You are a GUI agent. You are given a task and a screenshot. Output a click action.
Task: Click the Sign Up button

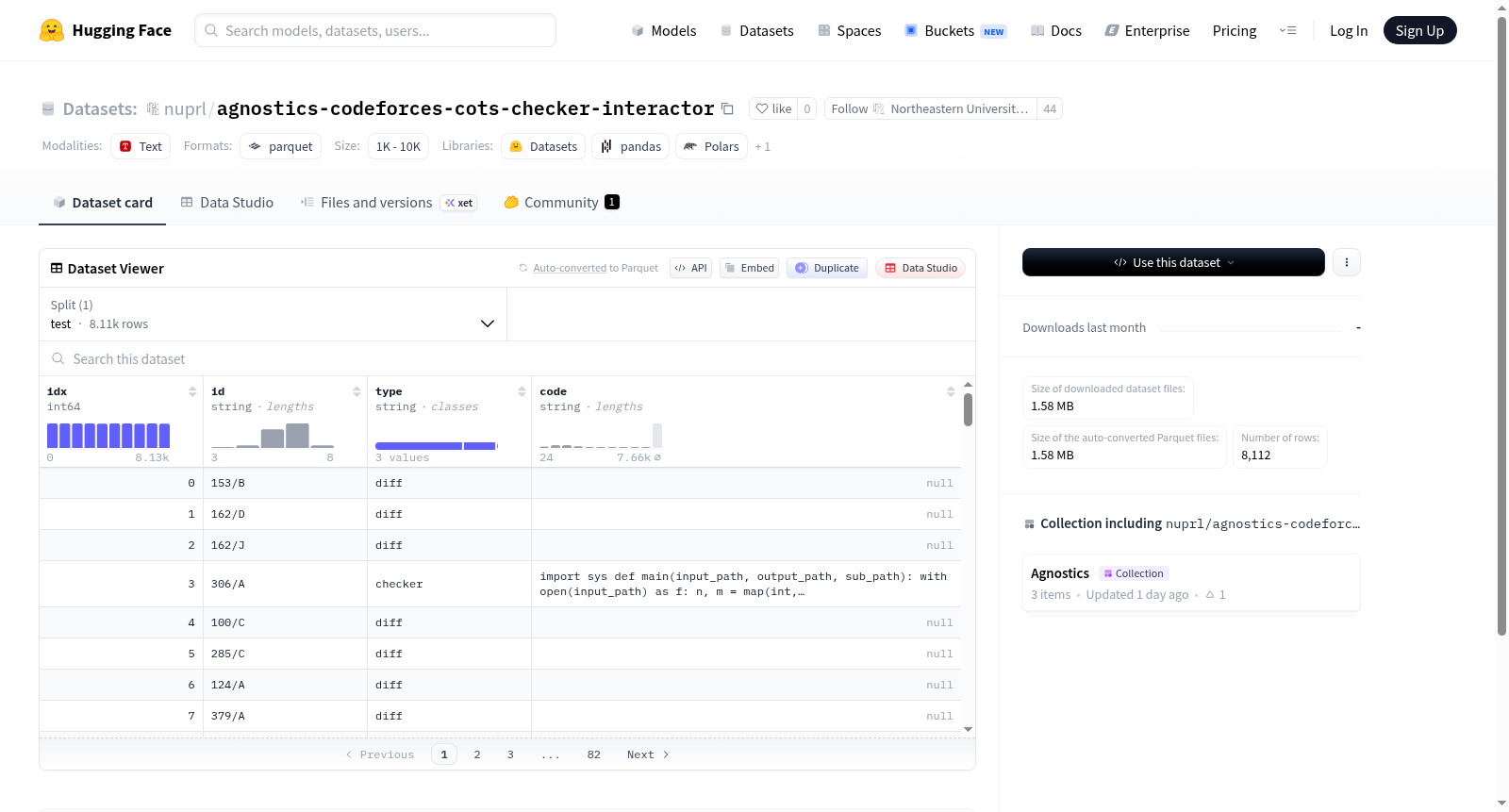click(1419, 31)
